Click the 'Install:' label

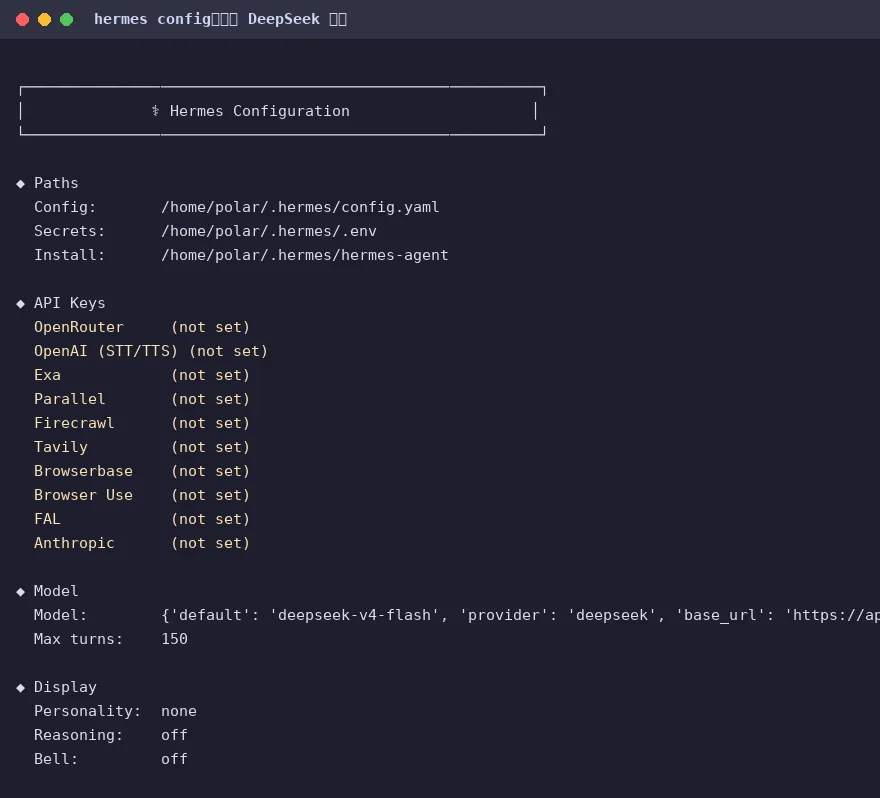[x=70, y=255]
